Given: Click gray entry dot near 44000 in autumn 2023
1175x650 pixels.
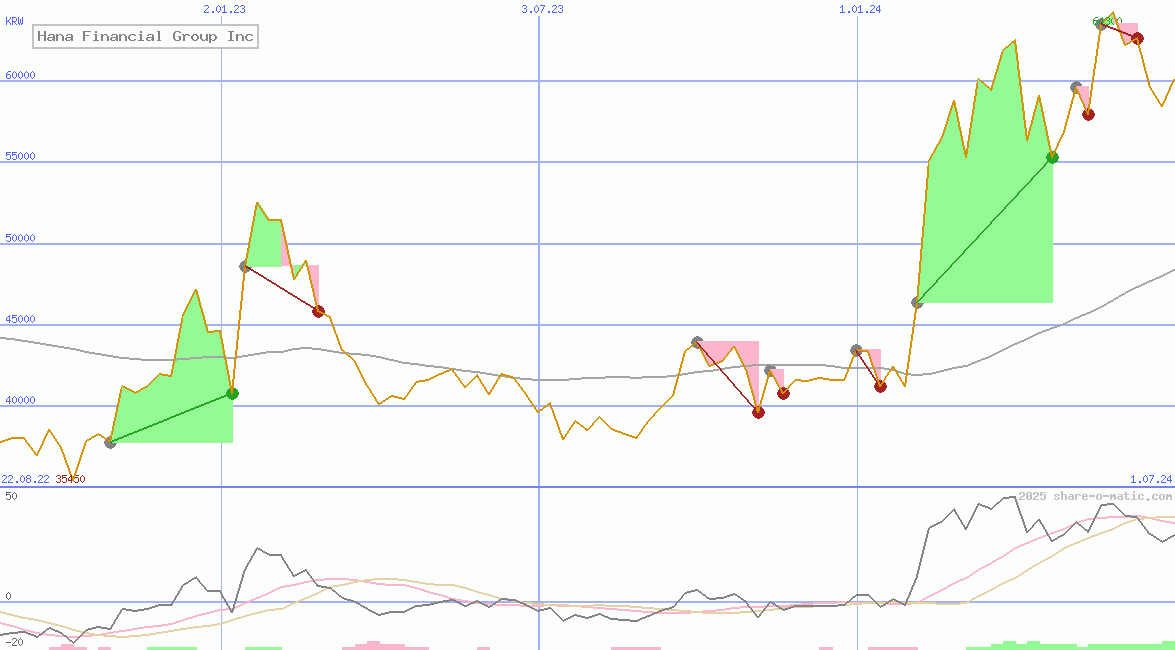Looking at the screenshot, I should [697, 342].
